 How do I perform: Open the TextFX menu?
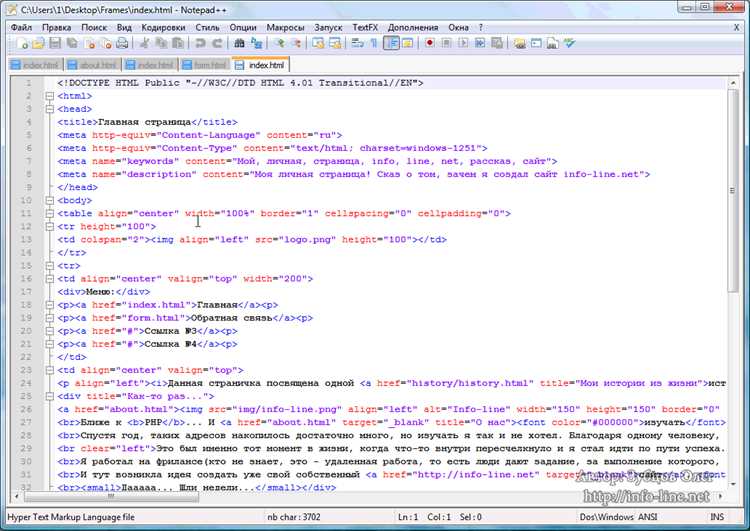(x=365, y=28)
